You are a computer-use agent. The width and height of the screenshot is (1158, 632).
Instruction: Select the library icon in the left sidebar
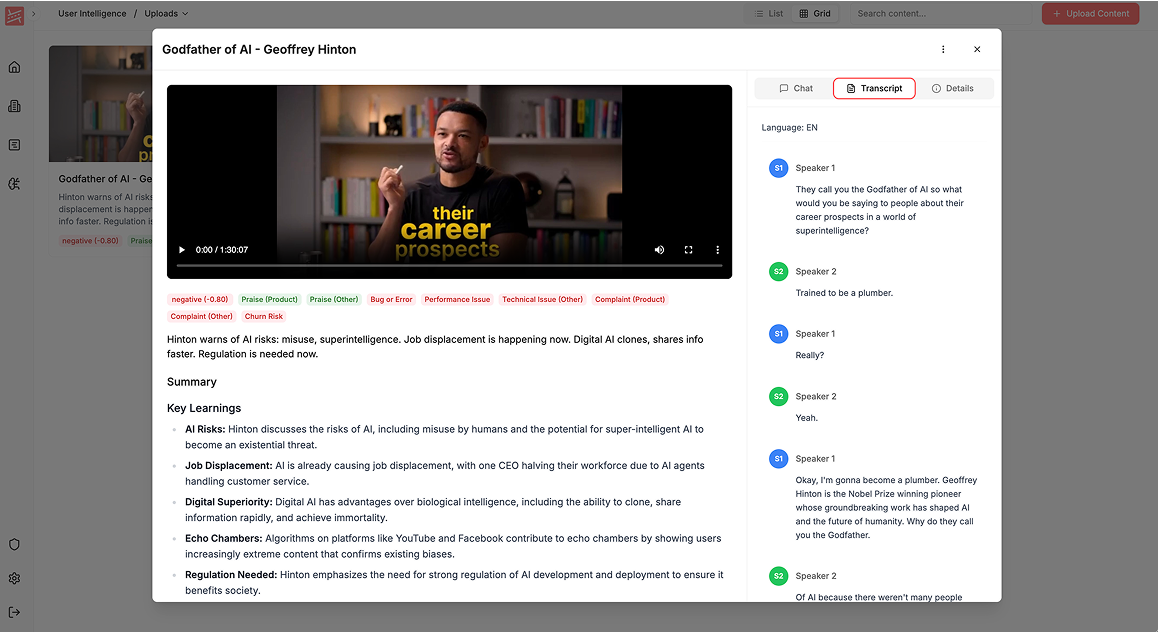(x=14, y=105)
